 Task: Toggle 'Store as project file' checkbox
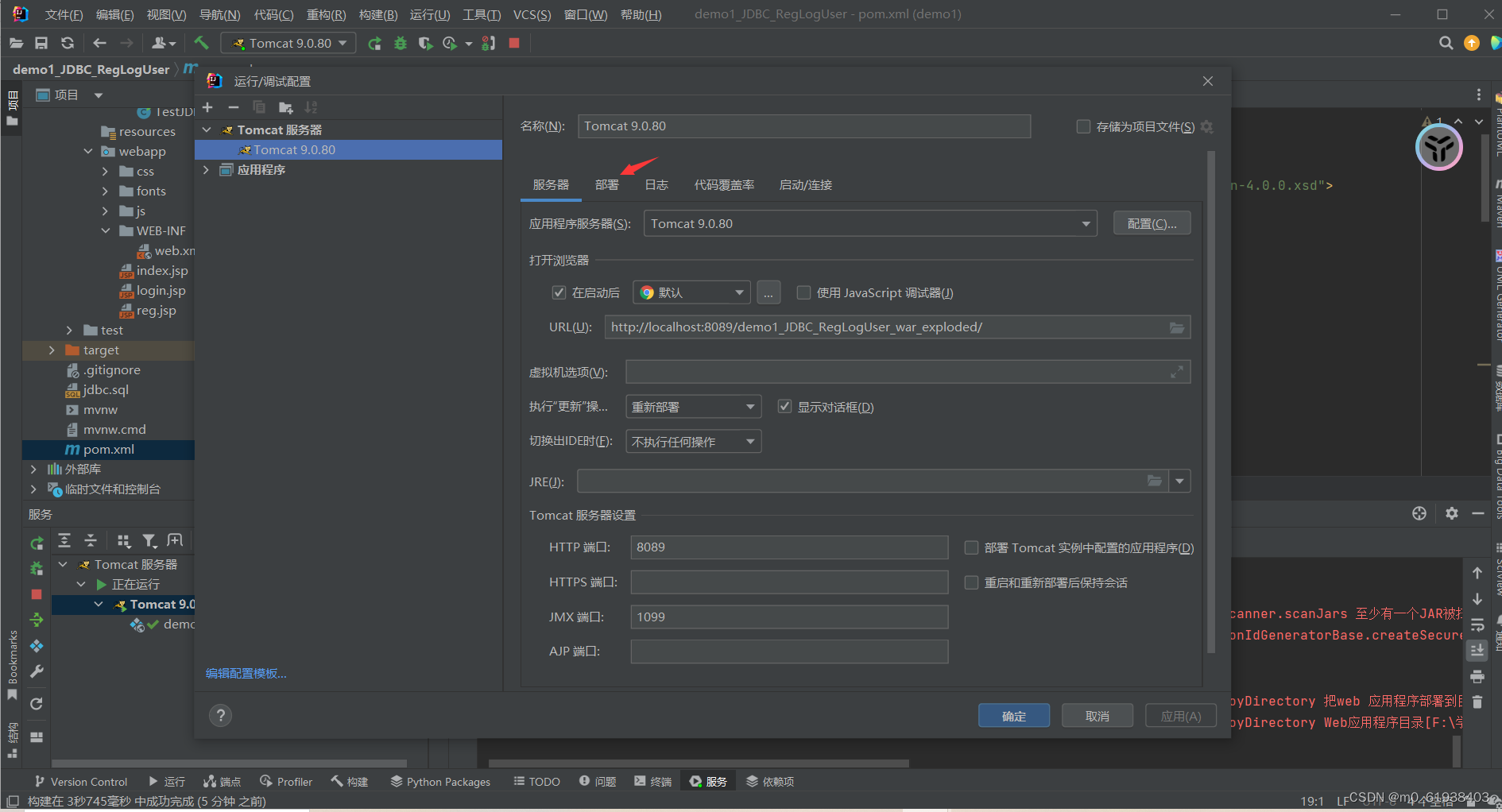1083,126
